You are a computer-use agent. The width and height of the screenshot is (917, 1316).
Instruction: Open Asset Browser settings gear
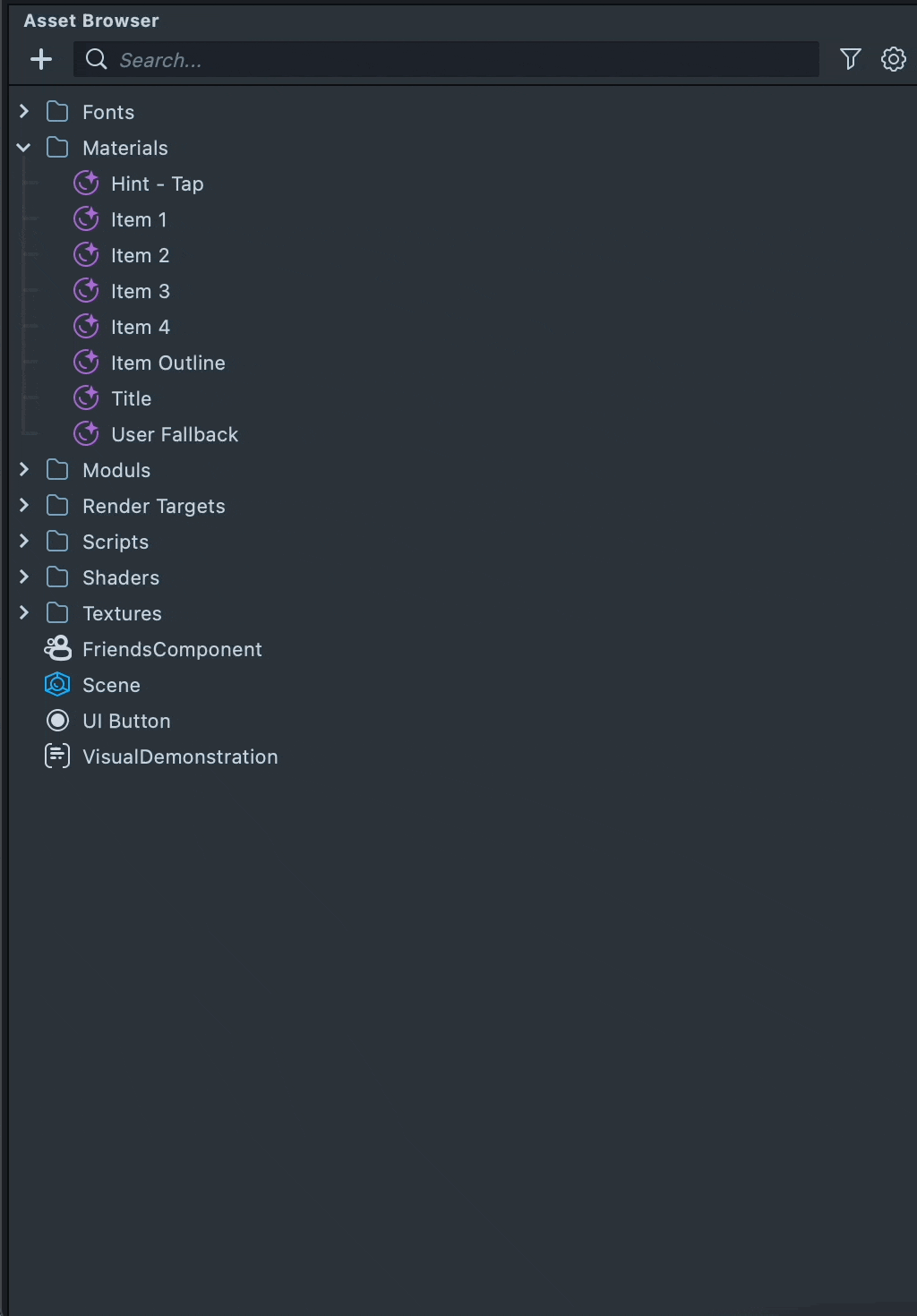coord(894,59)
